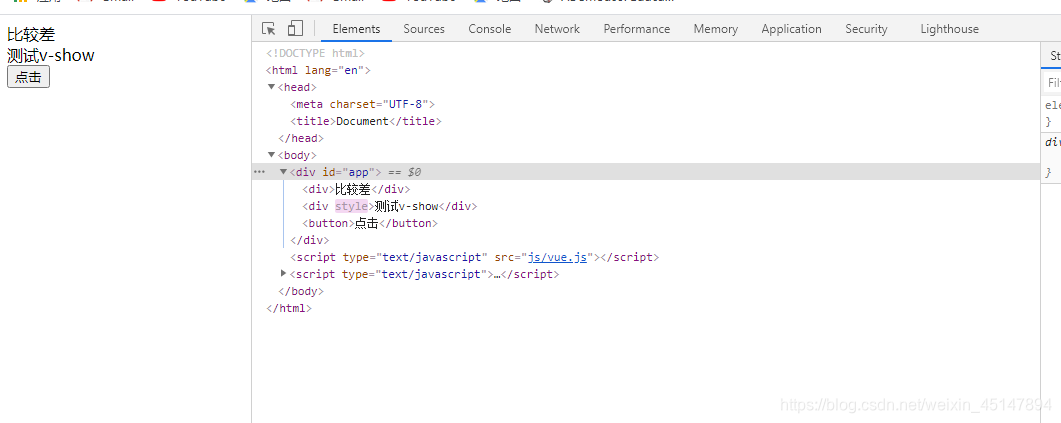The image size is (1061, 423).
Task: Select the DOCTYPE html line
Action: [x=316, y=53]
